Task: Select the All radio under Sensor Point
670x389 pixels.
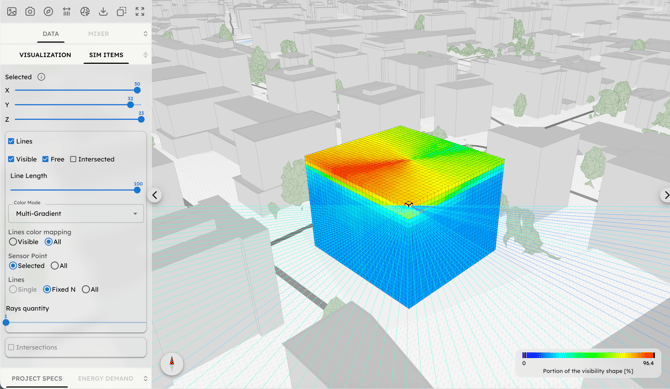Action: [55, 265]
